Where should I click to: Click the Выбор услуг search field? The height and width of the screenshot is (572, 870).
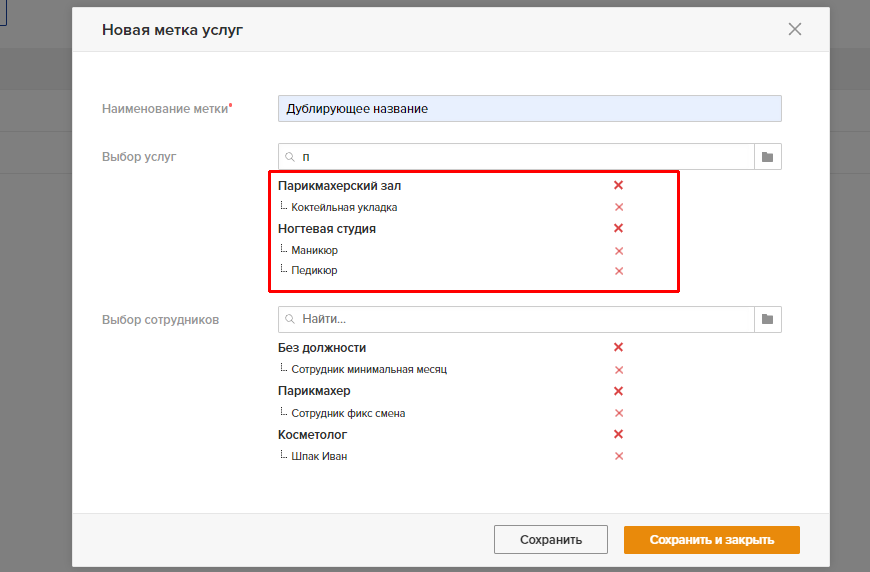point(516,156)
